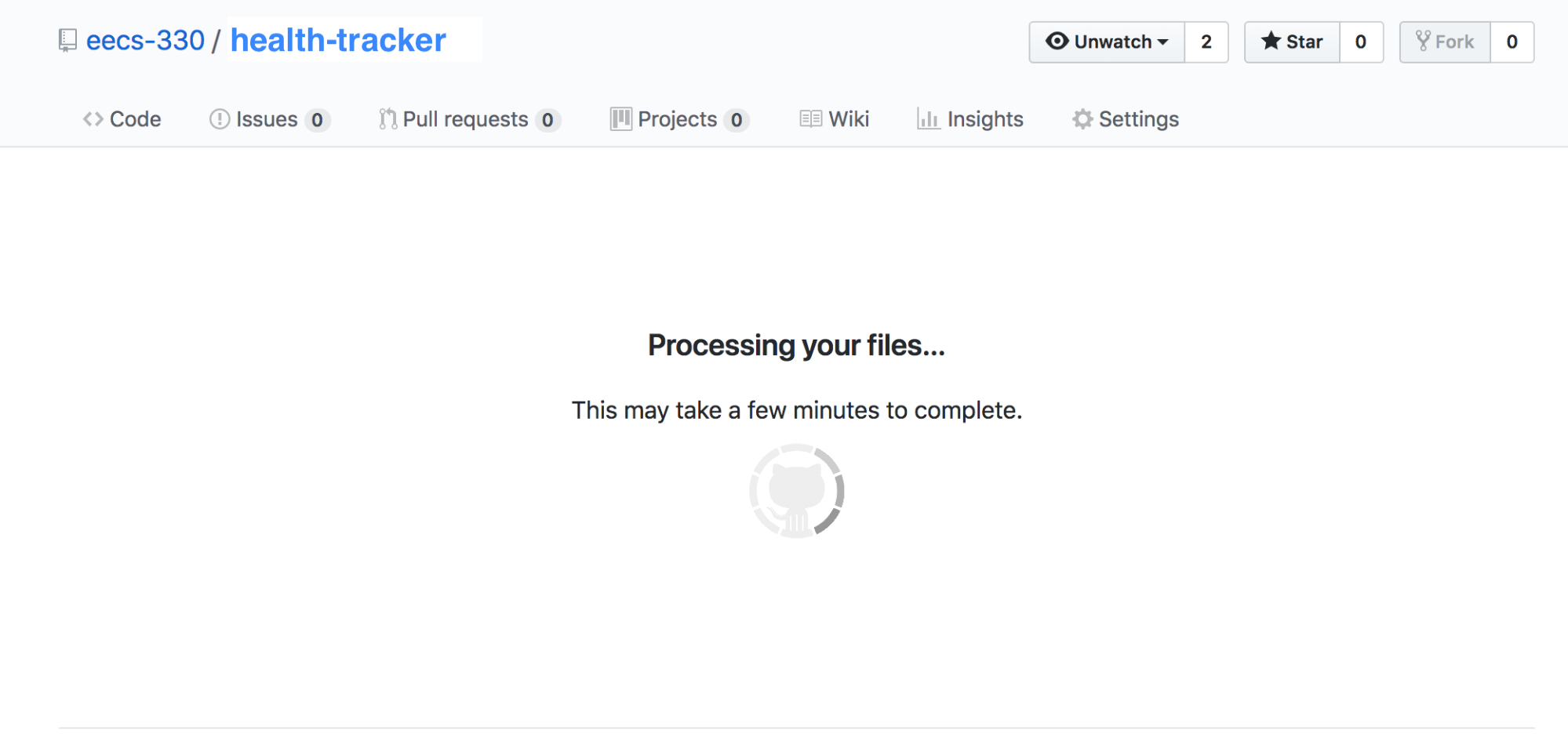Open the fork count beside Fork
Viewport: 1568px width, 752px height.
coord(1512,42)
